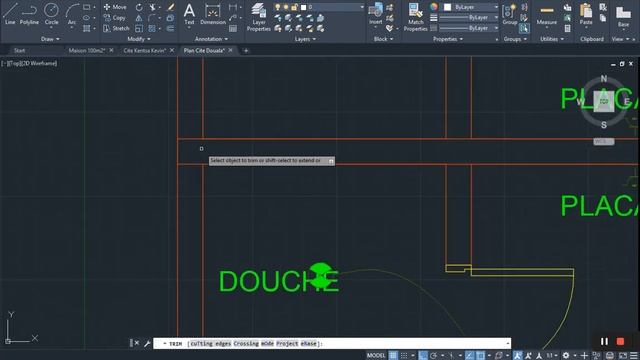Expand the Modify panel
This screenshot has height=360, width=640.
139,39
